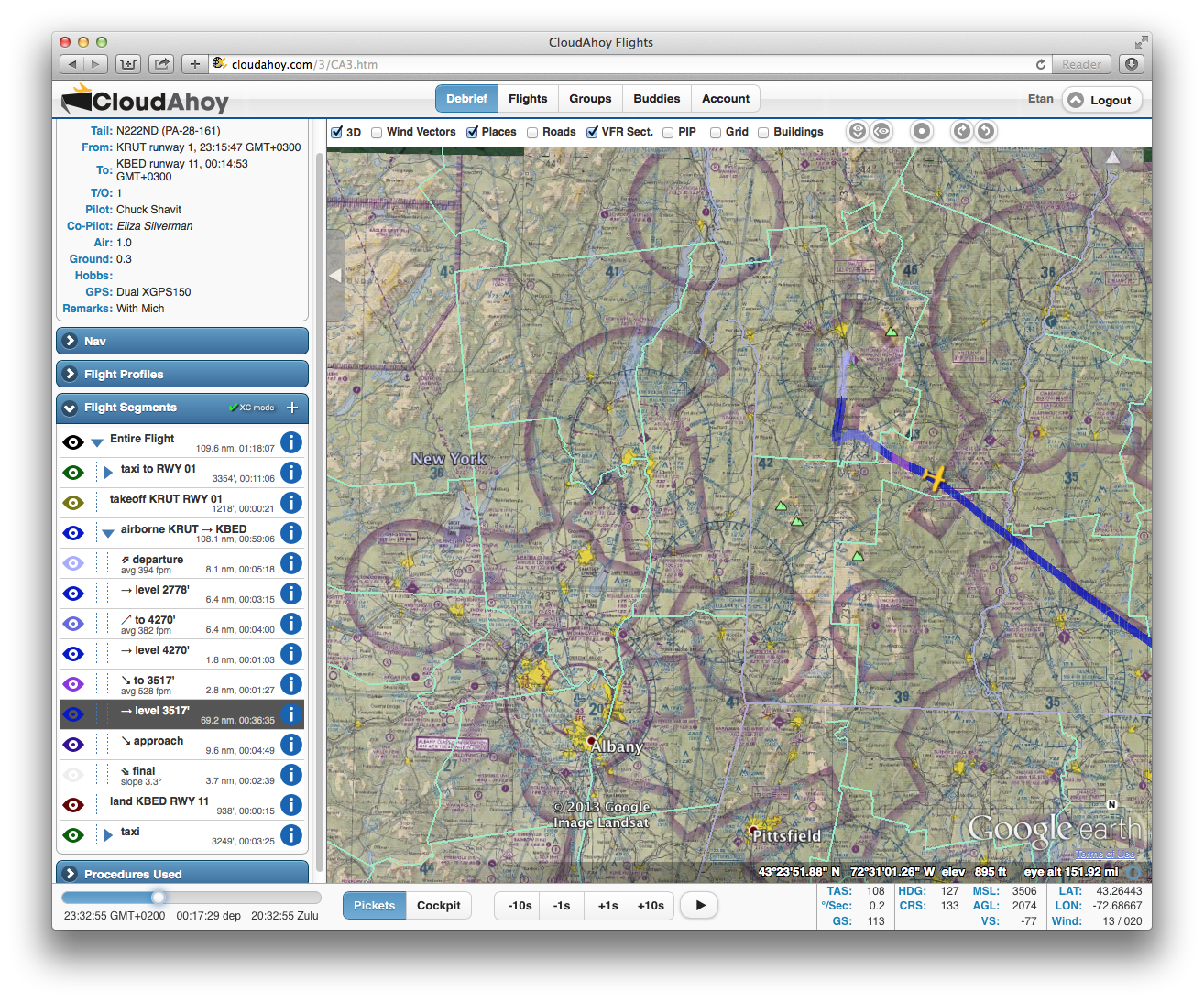Open info for 'to 4270'' climb segment

pos(291,624)
